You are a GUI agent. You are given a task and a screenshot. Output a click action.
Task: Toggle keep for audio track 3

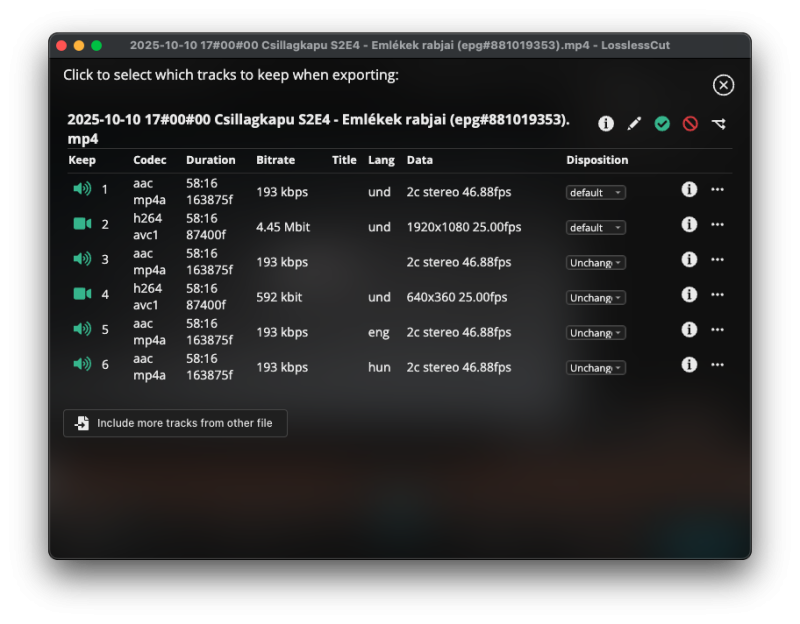pyautogui.click(x=82, y=259)
